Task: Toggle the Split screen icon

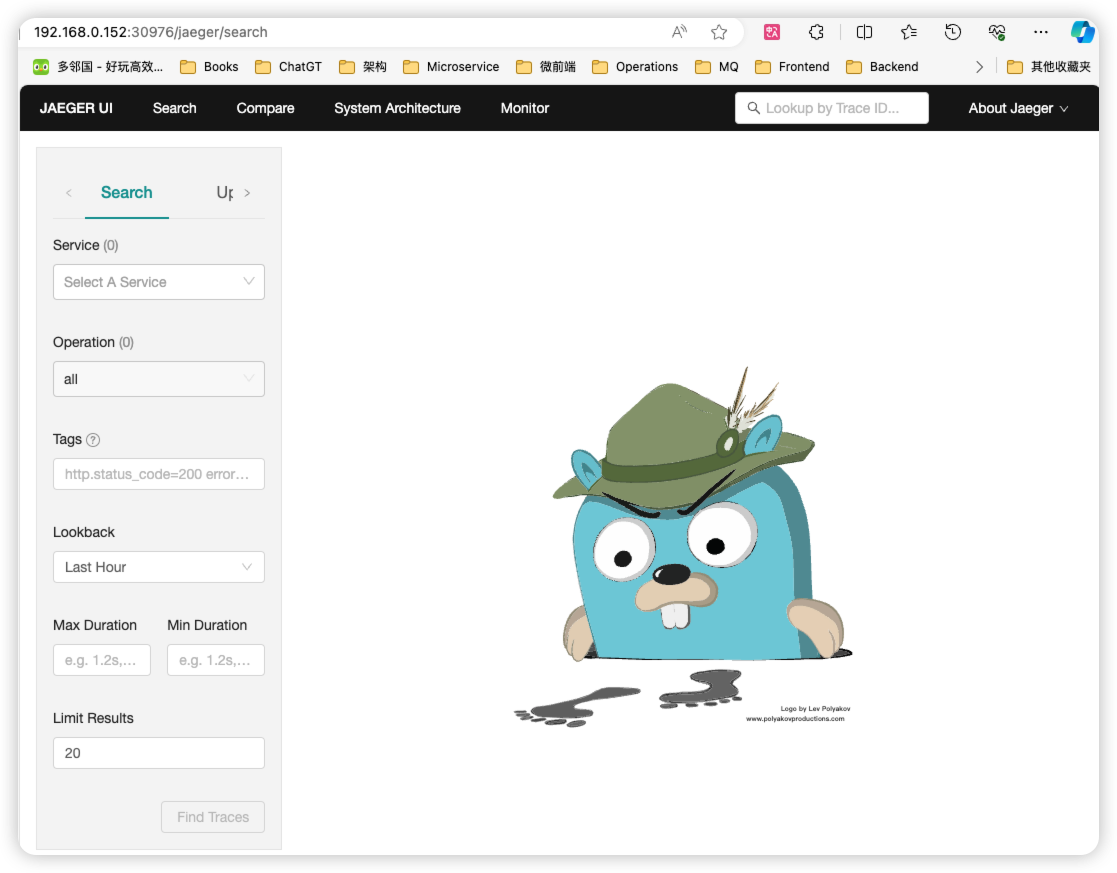Action: (x=864, y=32)
